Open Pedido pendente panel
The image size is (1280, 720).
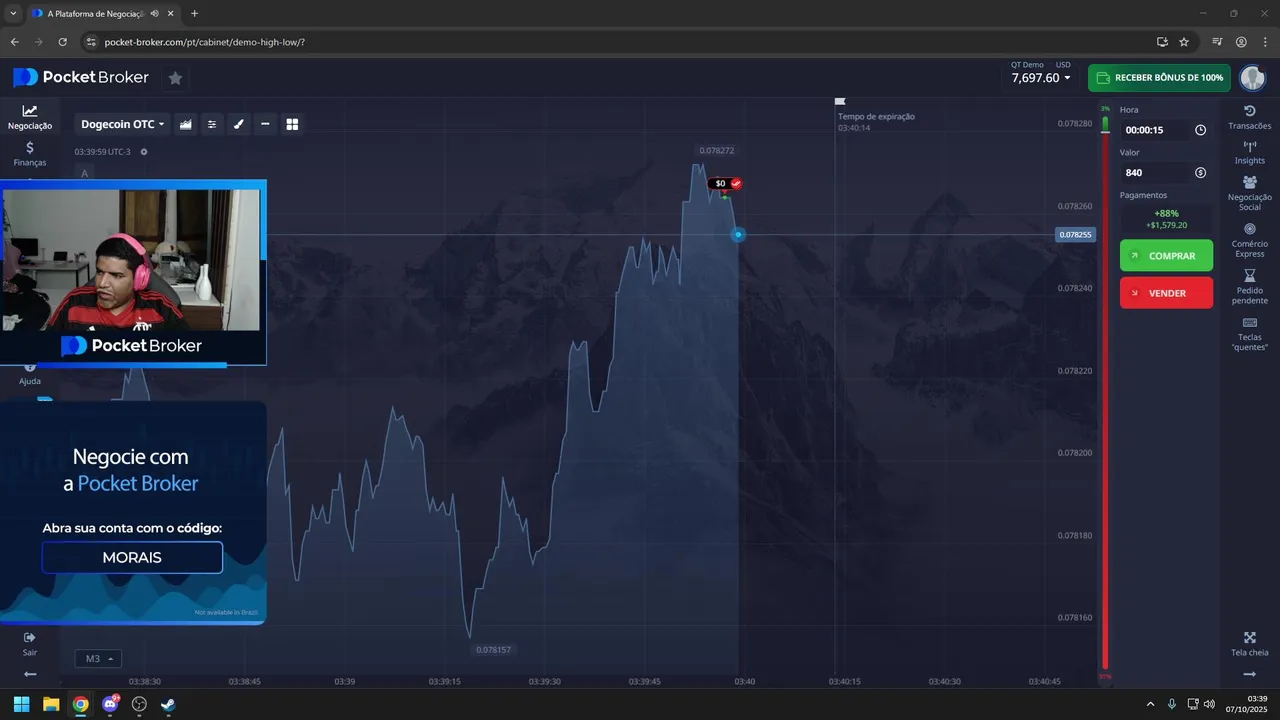pyautogui.click(x=1249, y=287)
